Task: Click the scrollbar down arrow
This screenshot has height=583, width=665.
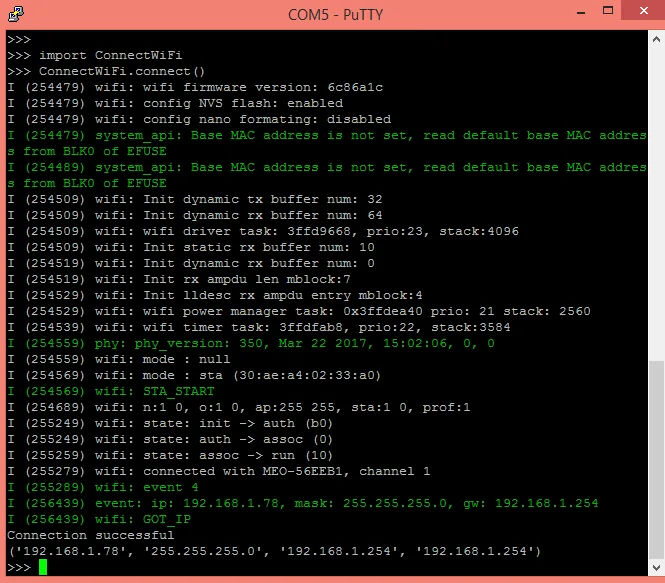Action: coord(656,567)
